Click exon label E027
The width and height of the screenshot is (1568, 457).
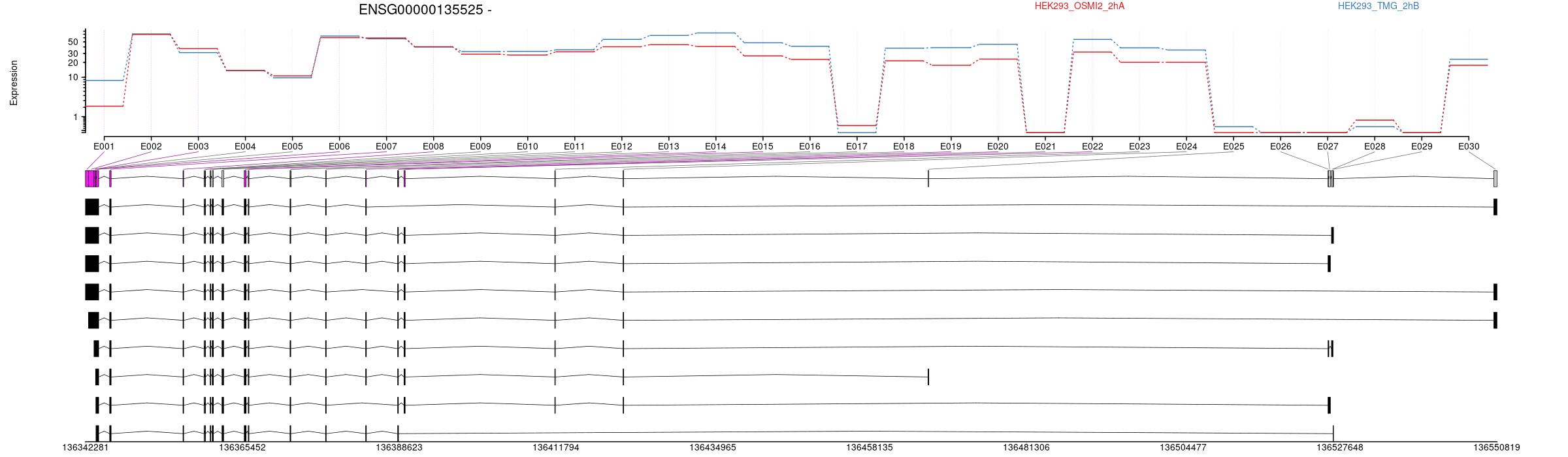coord(1328,147)
